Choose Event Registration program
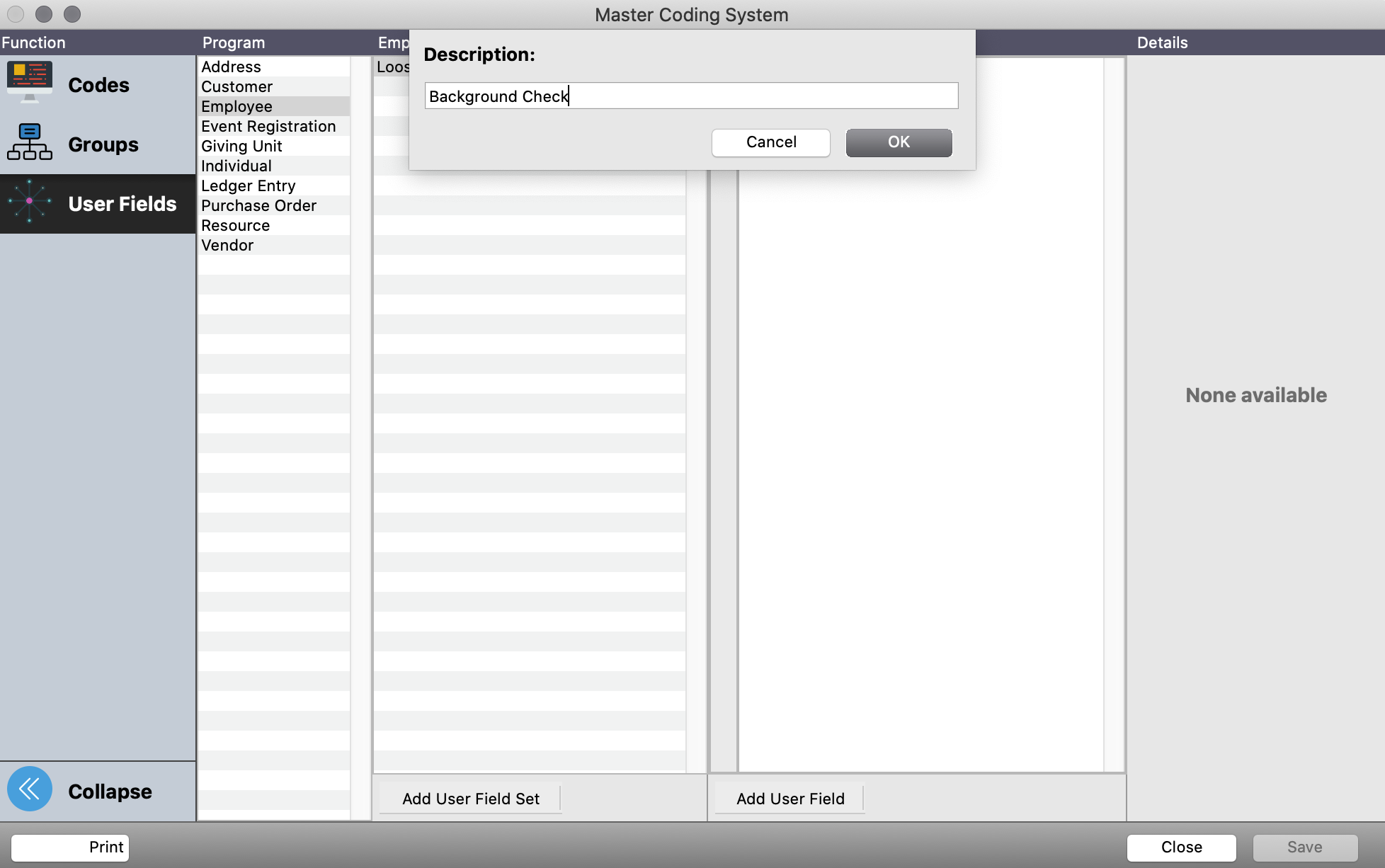The height and width of the screenshot is (868, 1385). tap(268, 126)
